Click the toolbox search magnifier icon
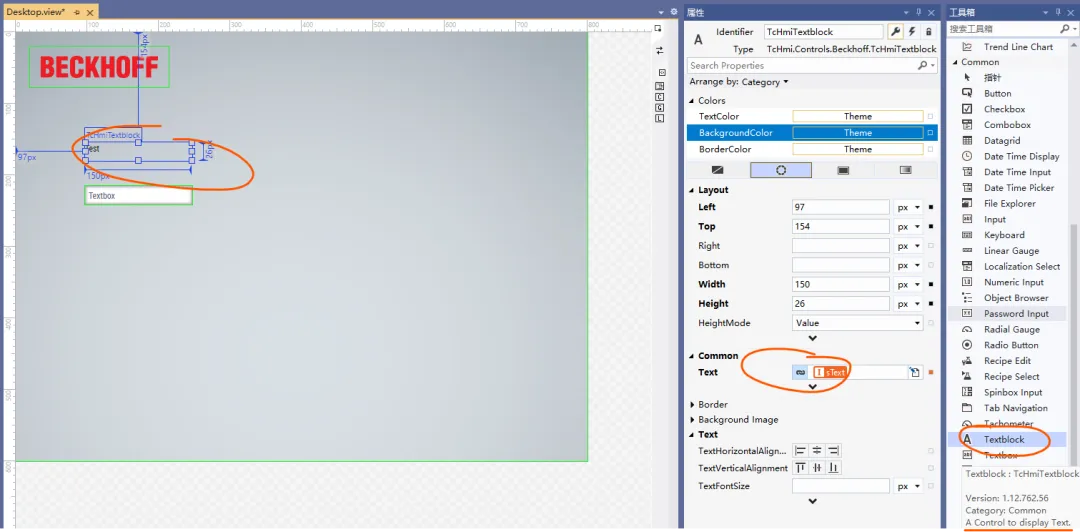Viewport: 1080px width, 532px height. point(1065,29)
